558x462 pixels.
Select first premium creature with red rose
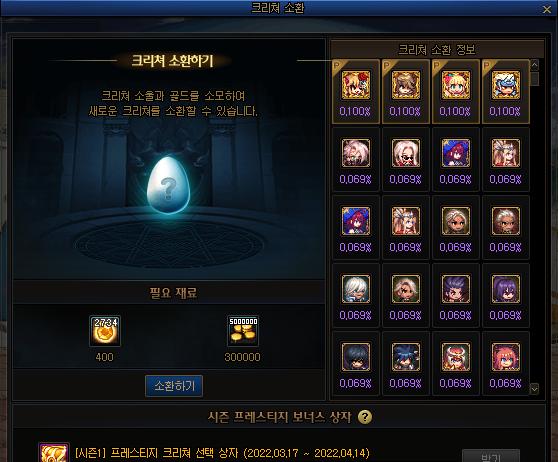(356, 85)
